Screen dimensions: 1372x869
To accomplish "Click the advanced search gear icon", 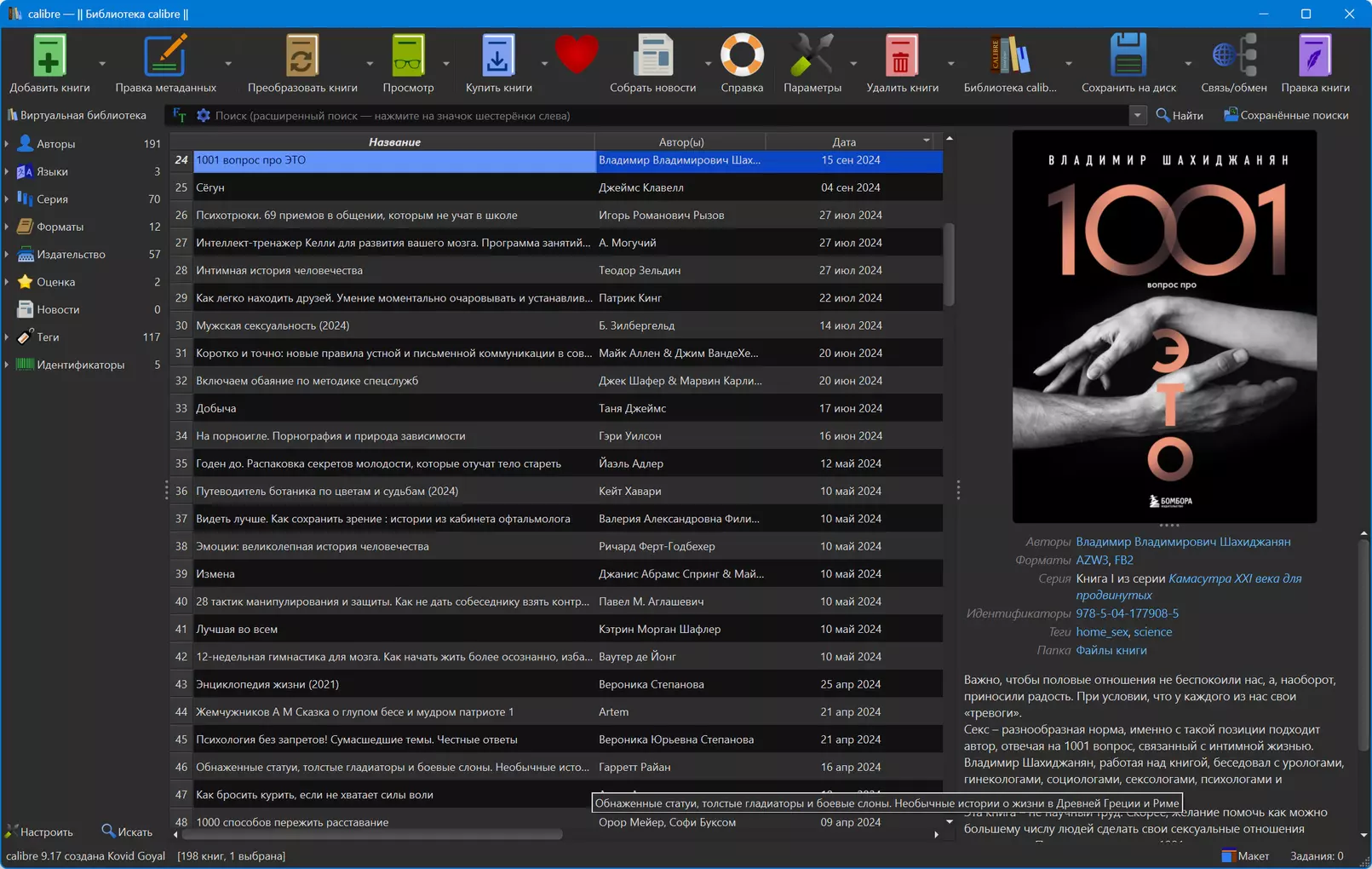I will [x=203, y=115].
